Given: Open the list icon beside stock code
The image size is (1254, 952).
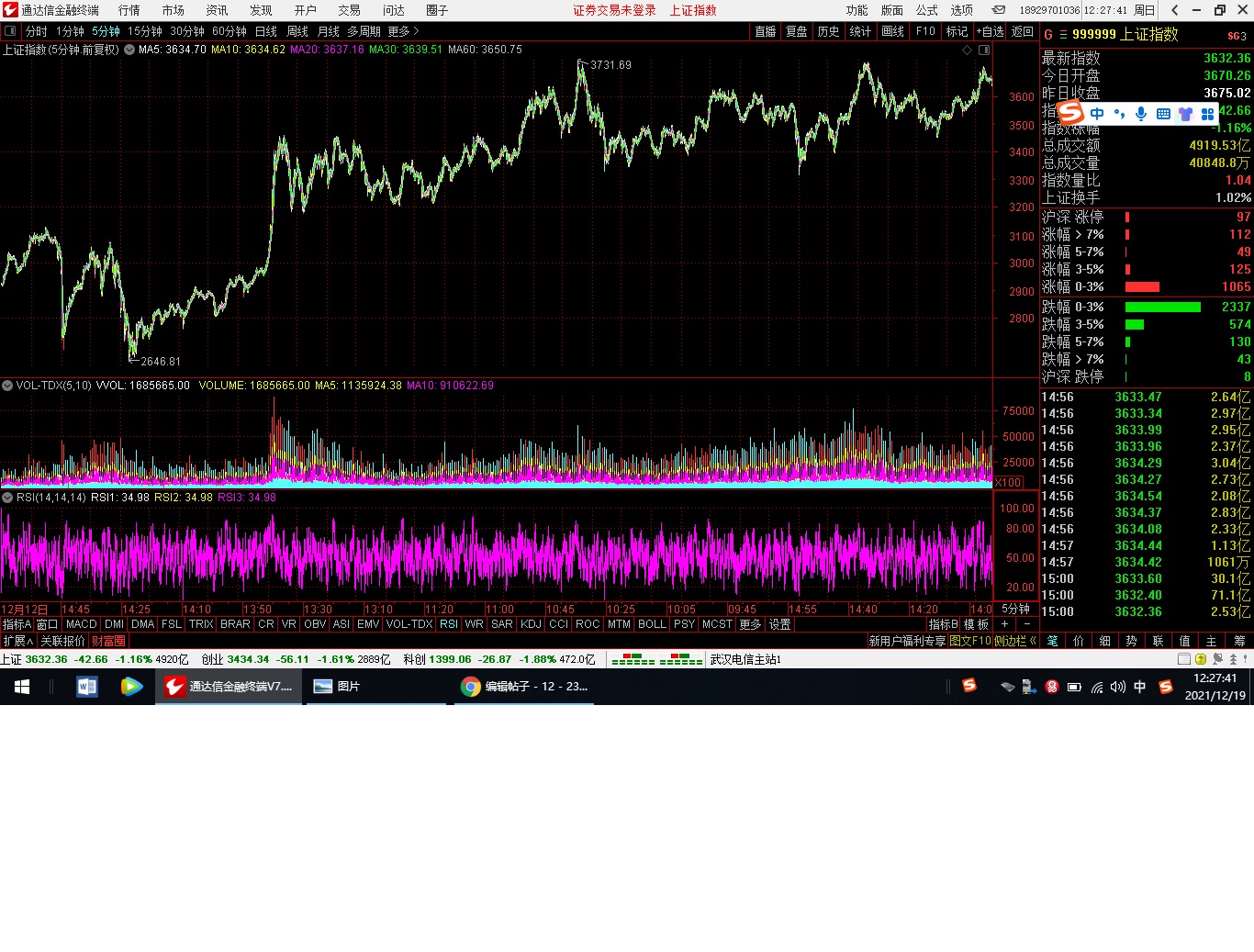Looking at the screenshot, I should pos(1063,35).
